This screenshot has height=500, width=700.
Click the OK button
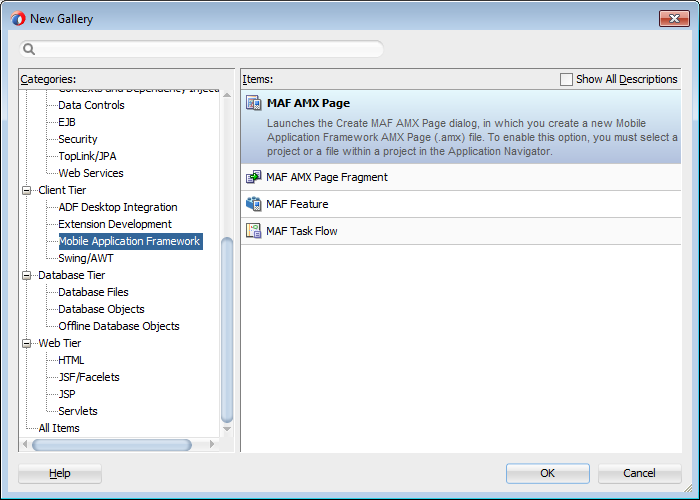pyautogui.click(x=547, y=473)
